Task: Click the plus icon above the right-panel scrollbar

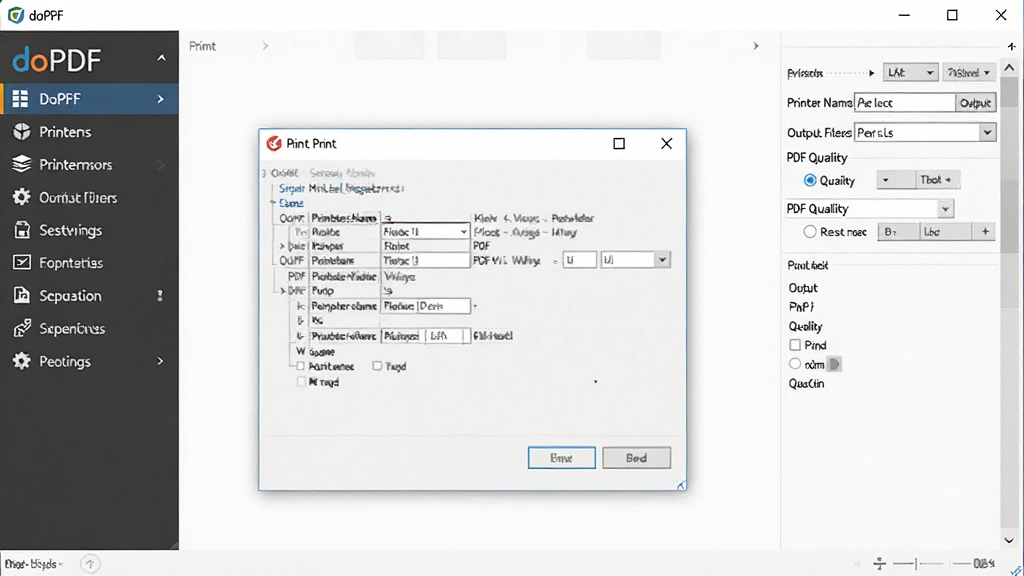Action: (1012, 46)
